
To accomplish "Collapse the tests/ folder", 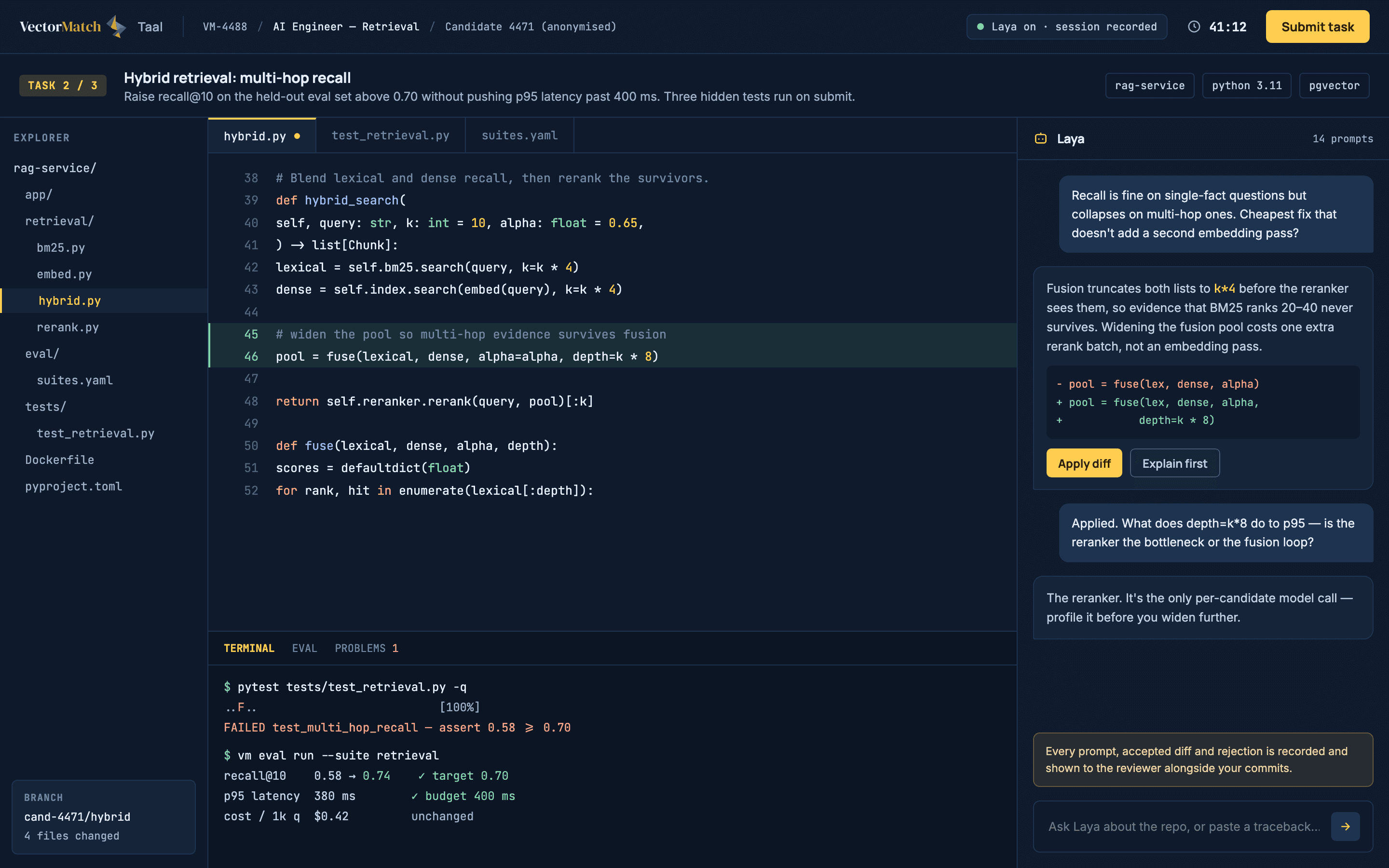I will click(45, 407).
